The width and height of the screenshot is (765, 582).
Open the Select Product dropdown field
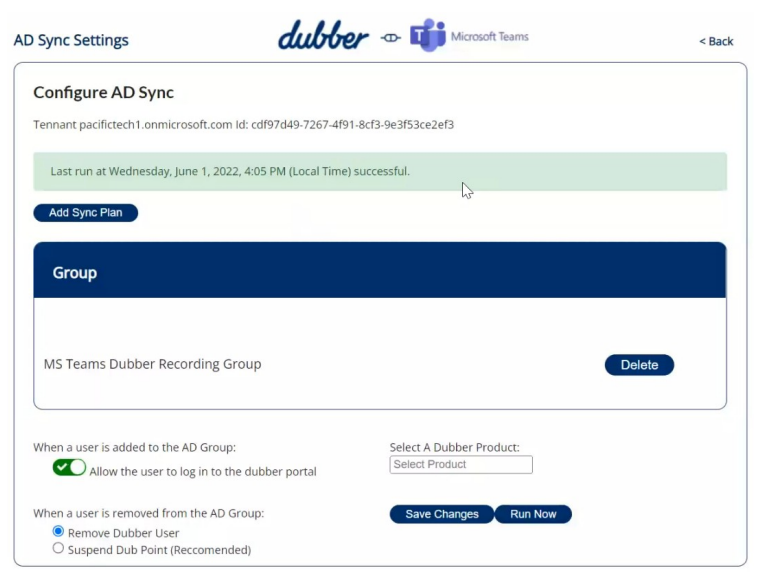click(x=461, y=464)
